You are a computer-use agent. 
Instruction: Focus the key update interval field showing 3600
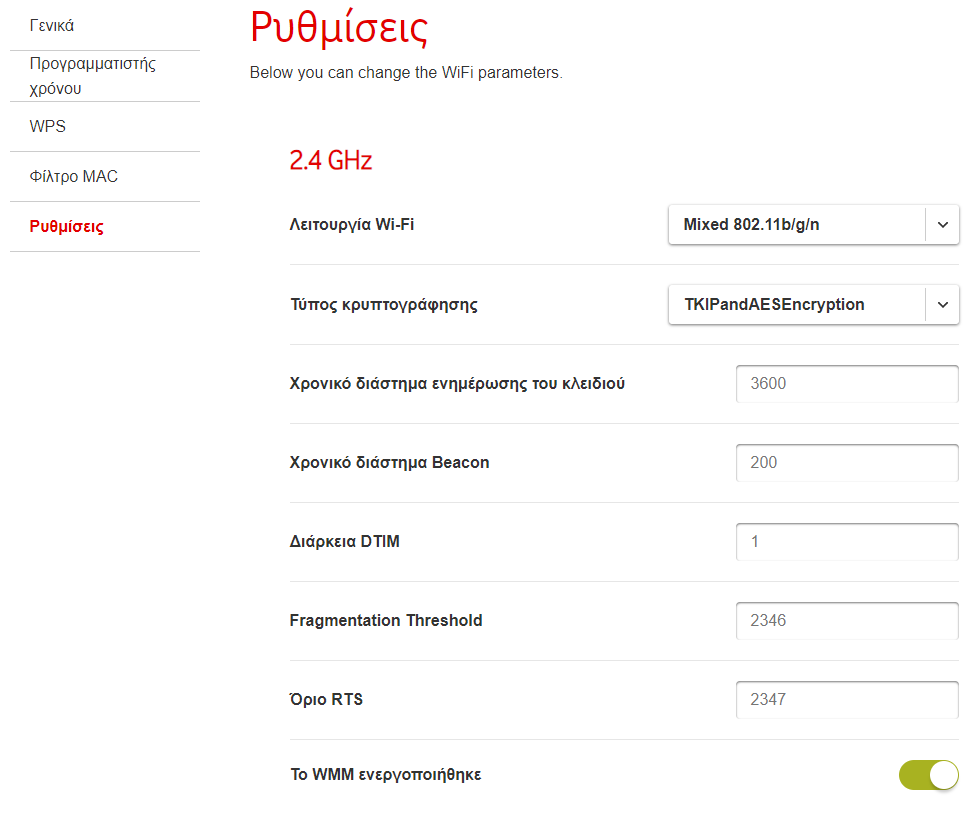(847, 383)
